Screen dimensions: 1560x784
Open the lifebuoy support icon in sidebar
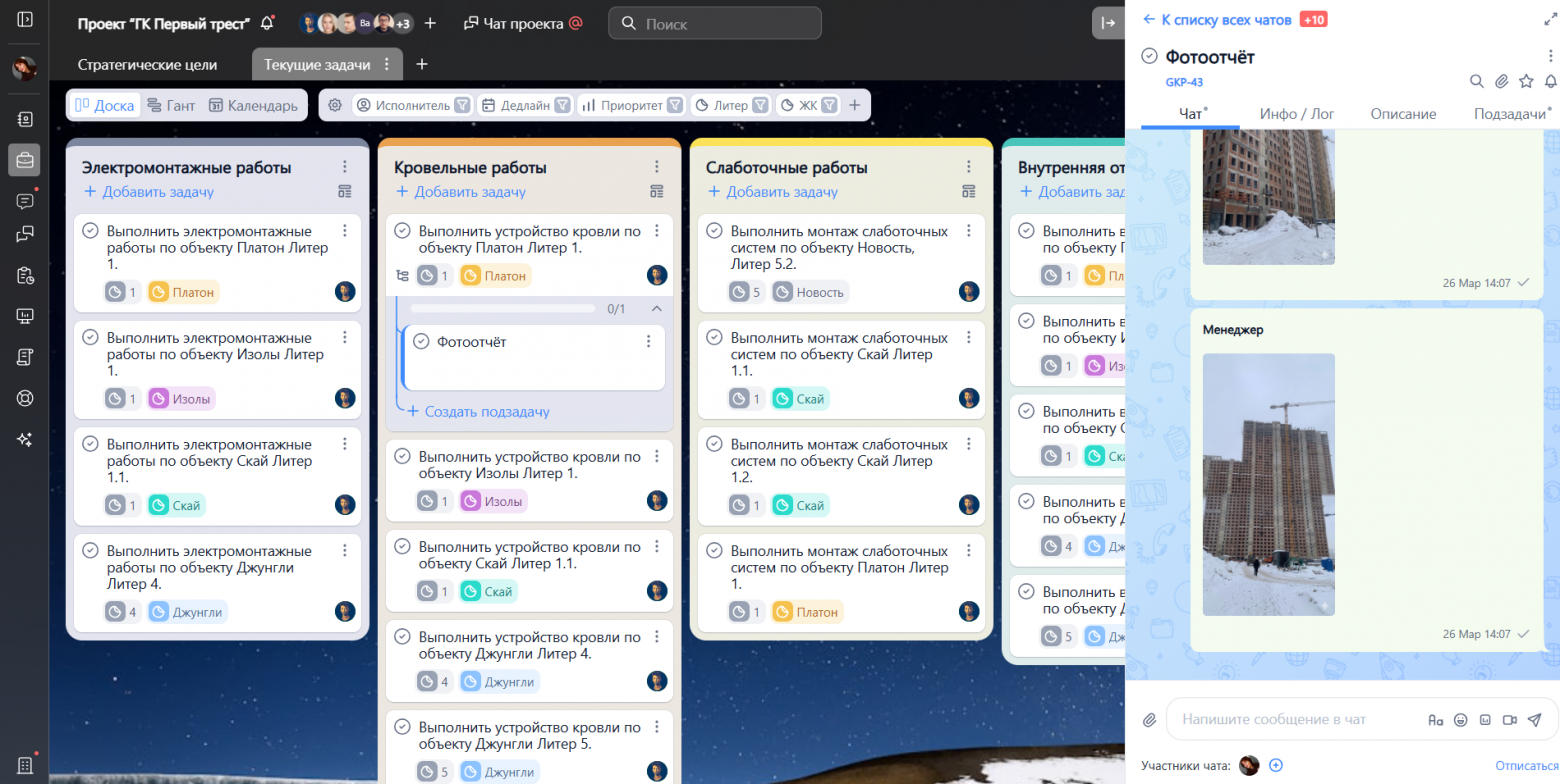pos(25,397)
